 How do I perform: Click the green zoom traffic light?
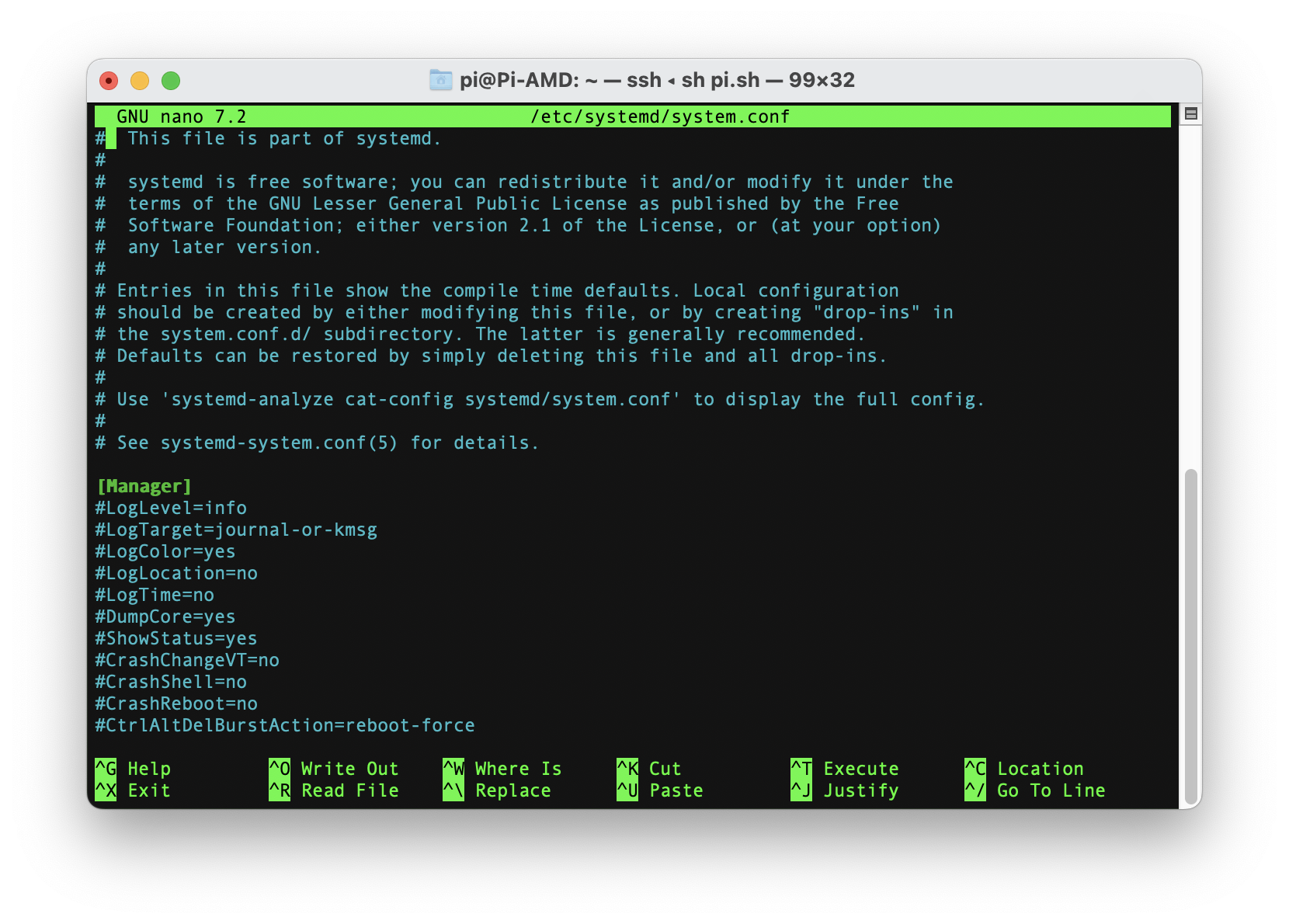coord(170,79)
